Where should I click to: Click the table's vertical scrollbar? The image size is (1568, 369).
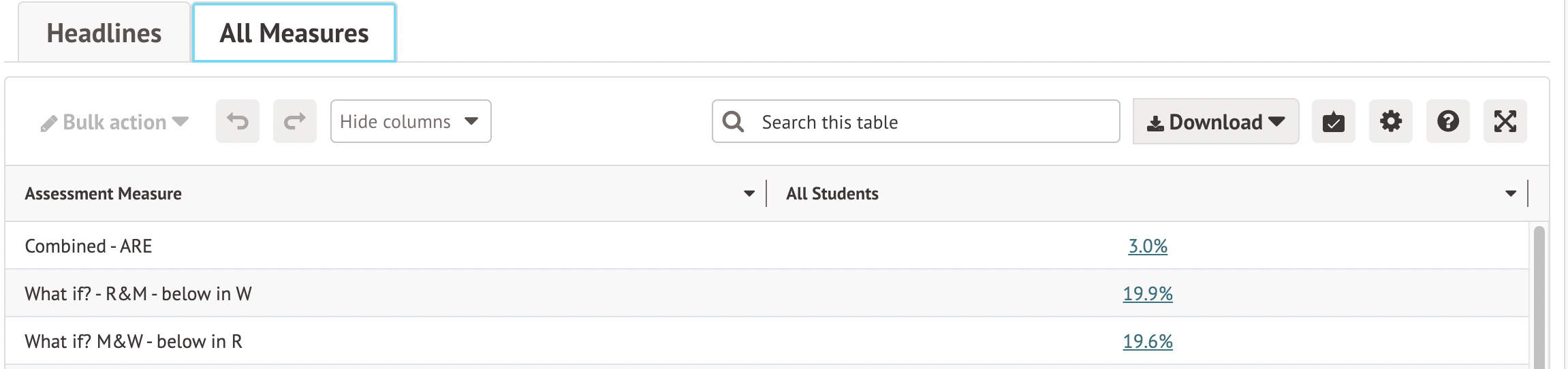1539,300
